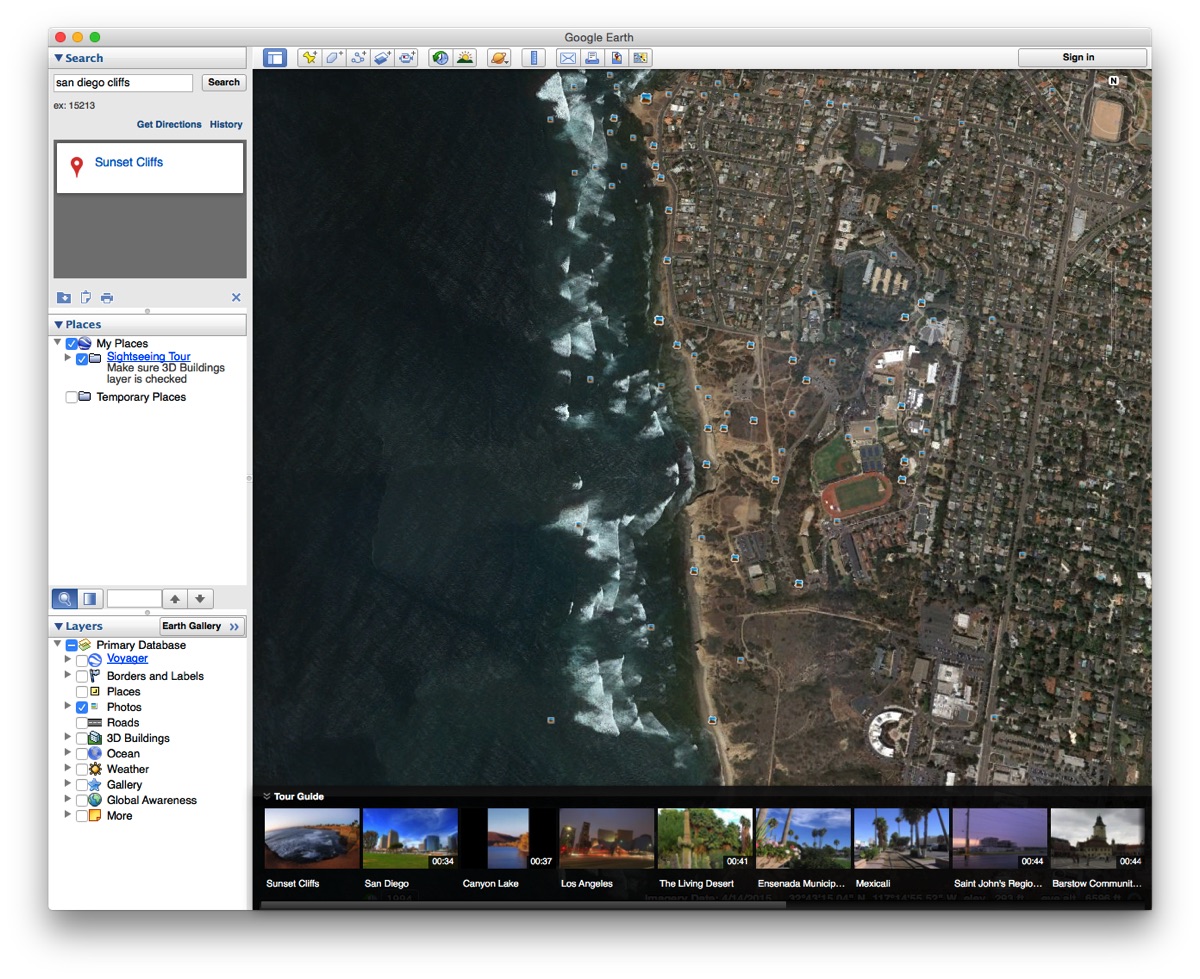The width and height of the screenshot is (1200, 979).
Task: Collapse the Layers panel header
Action: [x=59, y=627]
